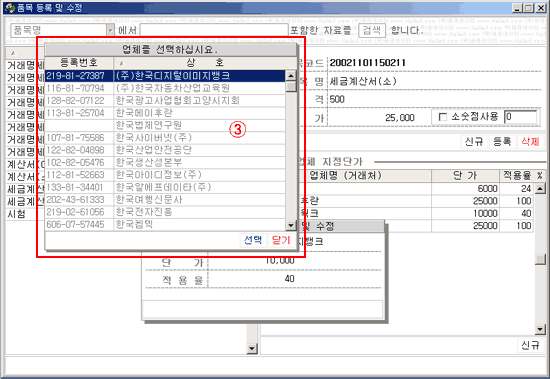The height and width of the screenshot is (379, 550).
Task: Click the company list scroll up arrow
Action: (291, 75)
